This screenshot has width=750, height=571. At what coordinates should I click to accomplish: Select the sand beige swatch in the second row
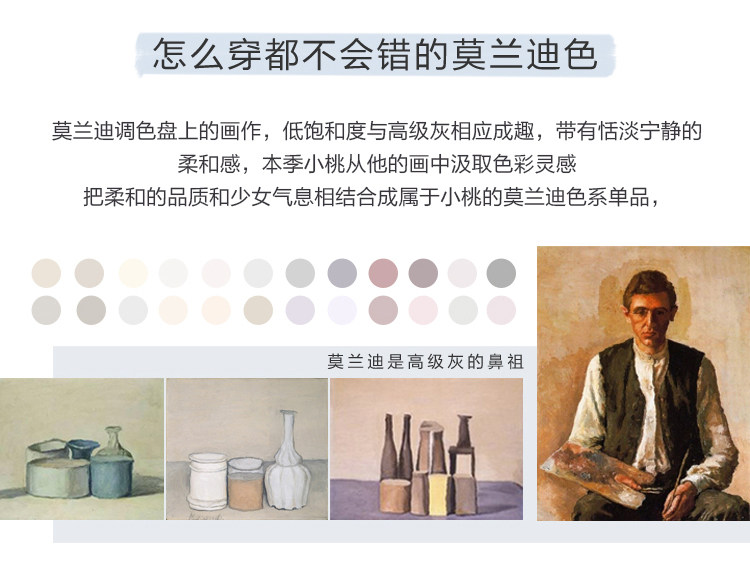pos(258,310)
